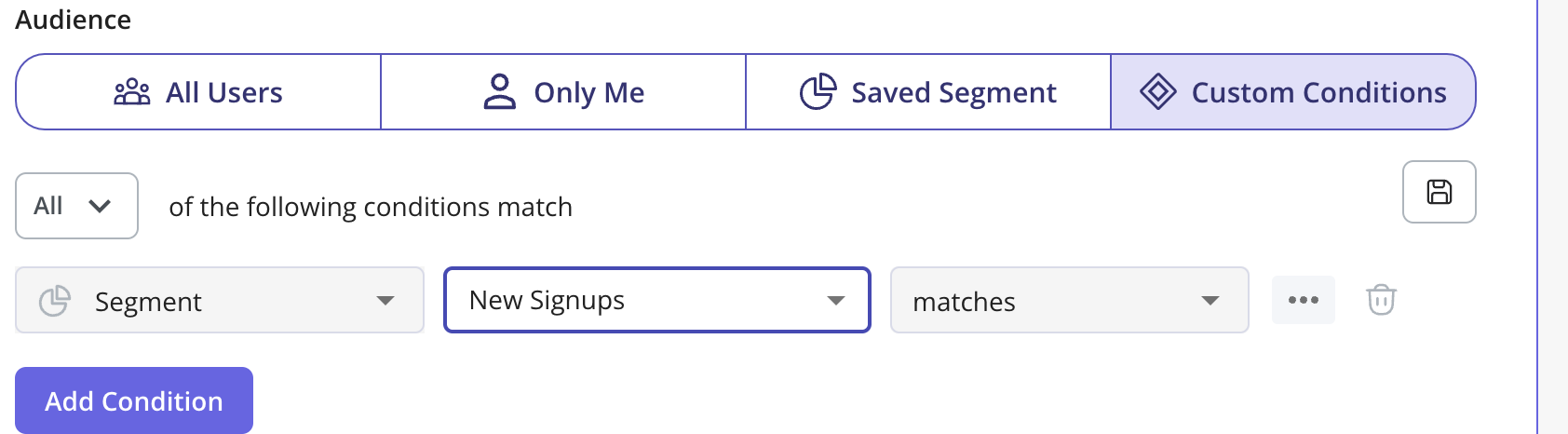Switch audience to Saved Segment
1568x434 pixels.
pyautogui.click(x=928, y=91)
